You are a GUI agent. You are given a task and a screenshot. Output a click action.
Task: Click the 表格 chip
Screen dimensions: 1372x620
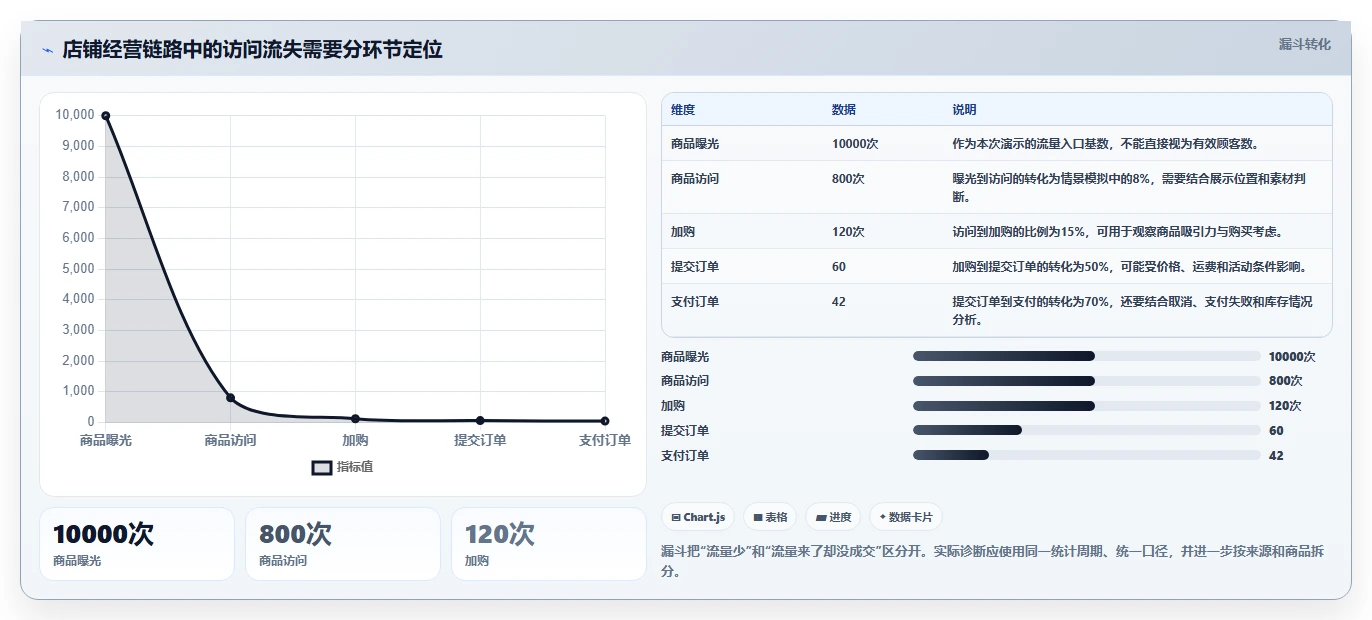(769, 517)
